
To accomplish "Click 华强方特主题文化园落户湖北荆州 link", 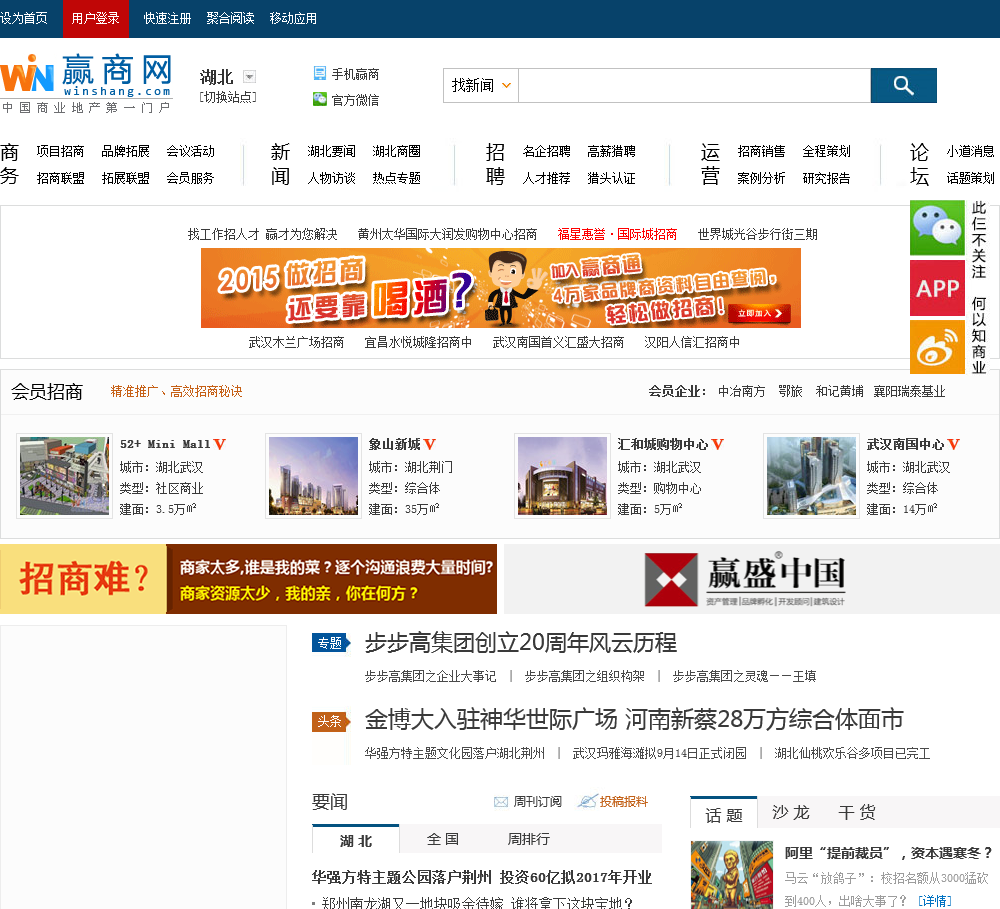I will pyautogui.click(x=455, y=753).
